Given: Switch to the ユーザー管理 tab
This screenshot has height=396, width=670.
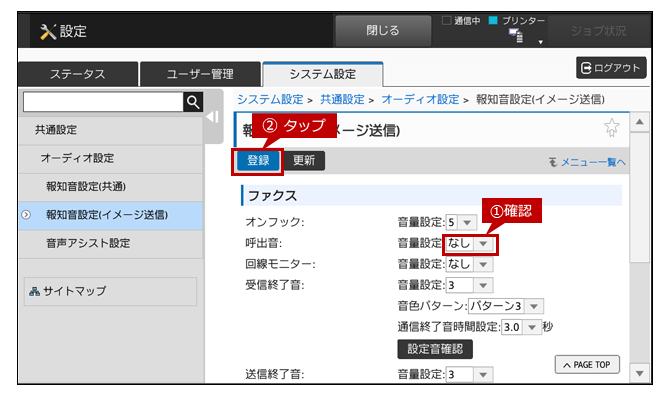Looking at the screenshot, I should (x=200, y=74).
